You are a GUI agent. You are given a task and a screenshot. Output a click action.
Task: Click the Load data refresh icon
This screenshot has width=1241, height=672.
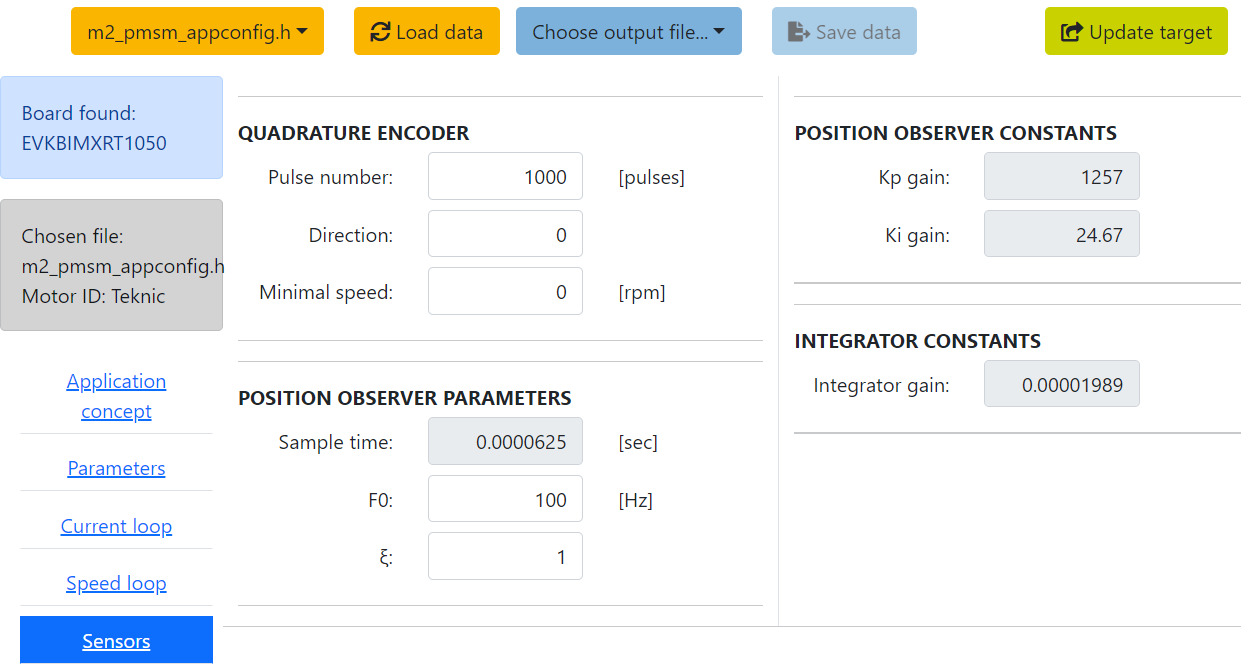pos(380,32)
